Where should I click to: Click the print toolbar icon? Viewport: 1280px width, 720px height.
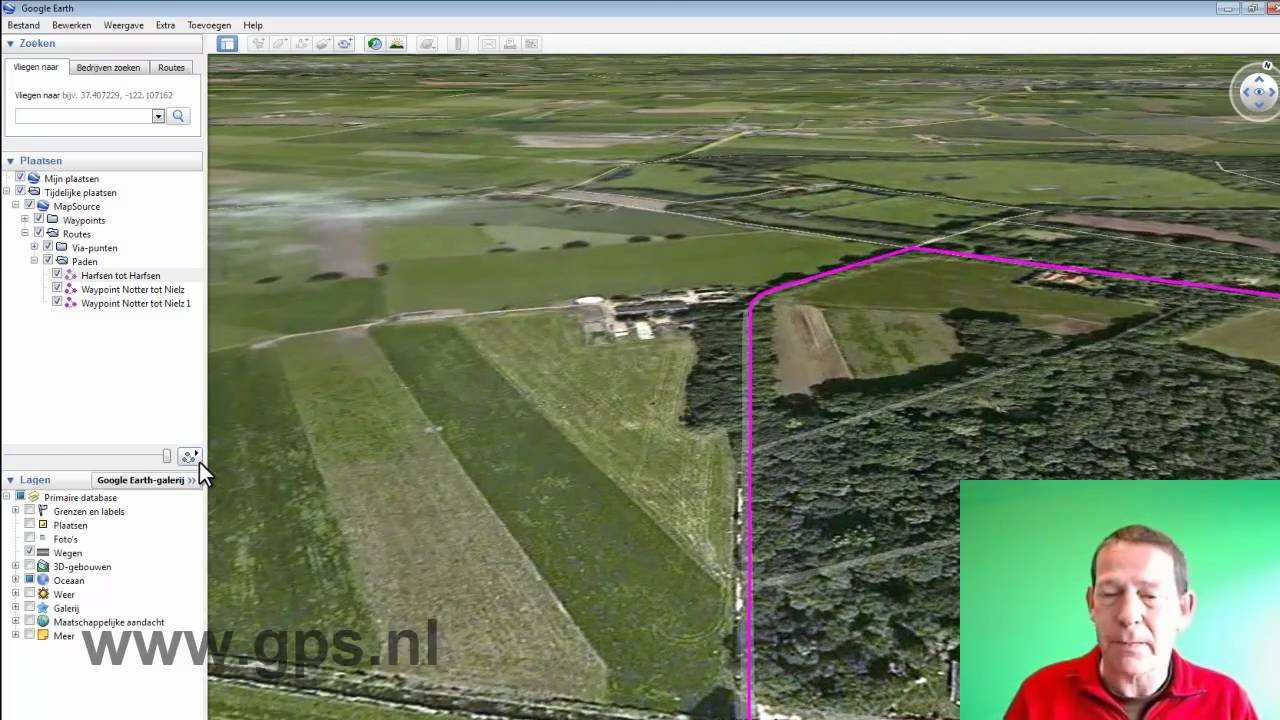(510, 43)
